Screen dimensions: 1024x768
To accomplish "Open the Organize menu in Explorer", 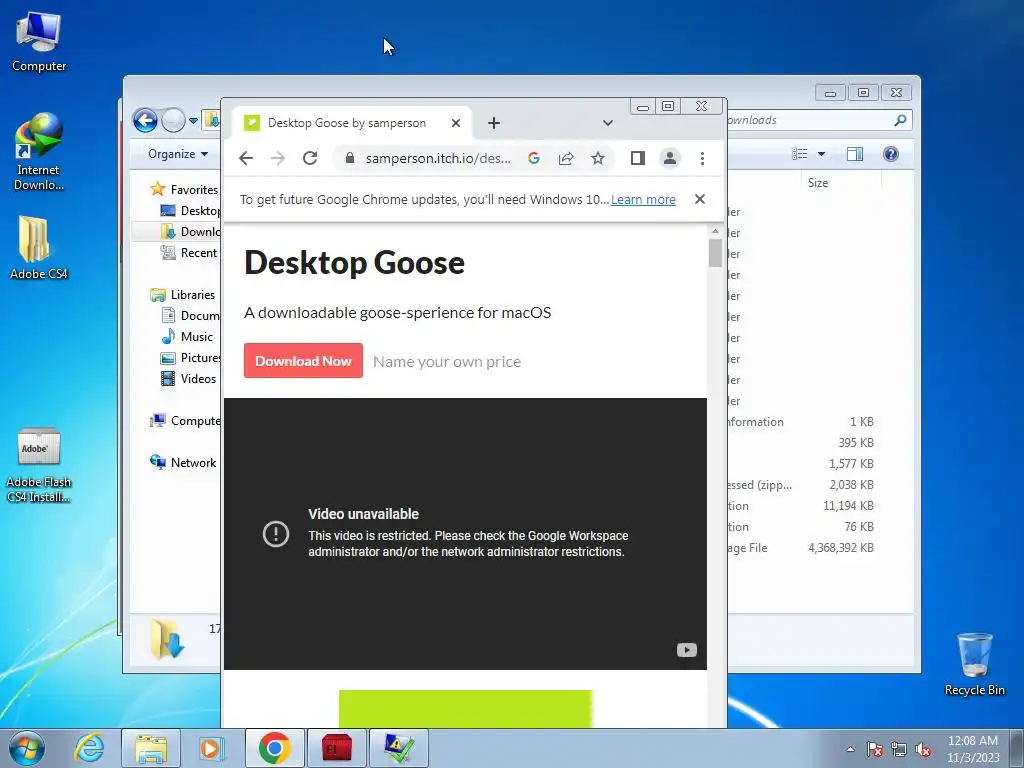I will (x=178, y=154).
